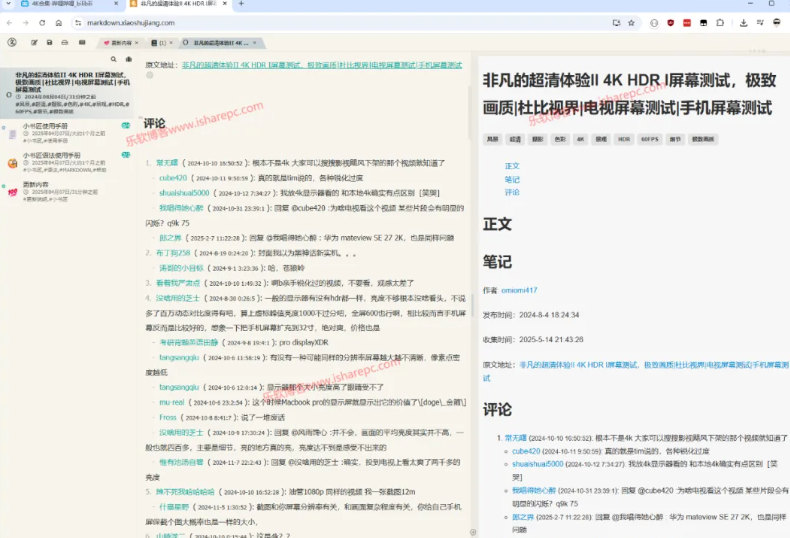Open the search icon above the note list
Viewport: 790px width, 538px height.
(114, 59)
